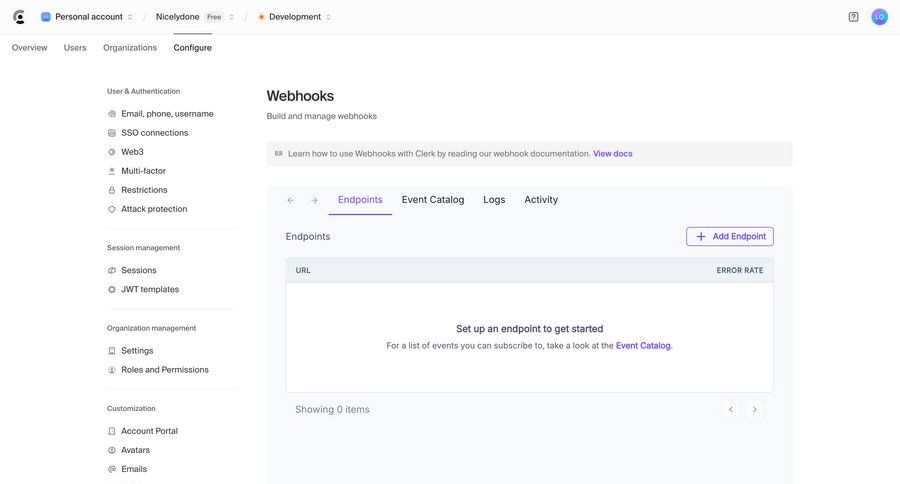900x484 pixels.
Task: Switch to the Activity tab
Action: coord(541,200)
